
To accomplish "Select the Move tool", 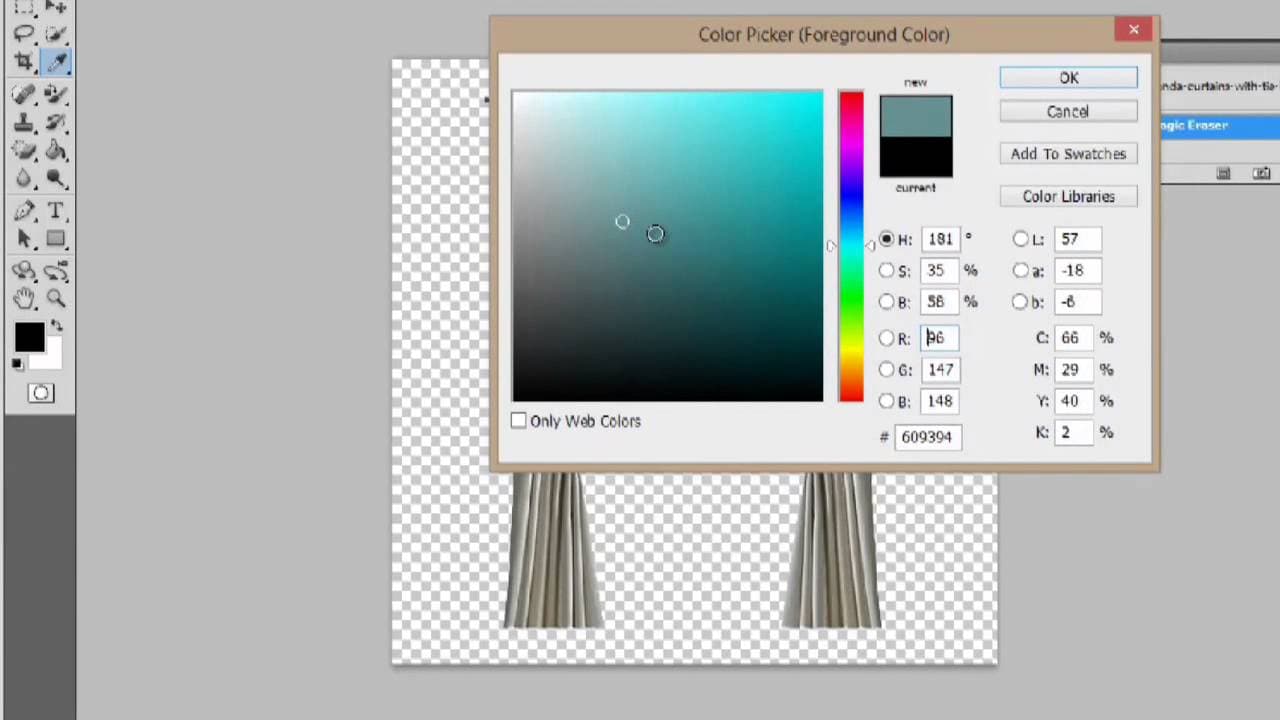I will point(56,7).
